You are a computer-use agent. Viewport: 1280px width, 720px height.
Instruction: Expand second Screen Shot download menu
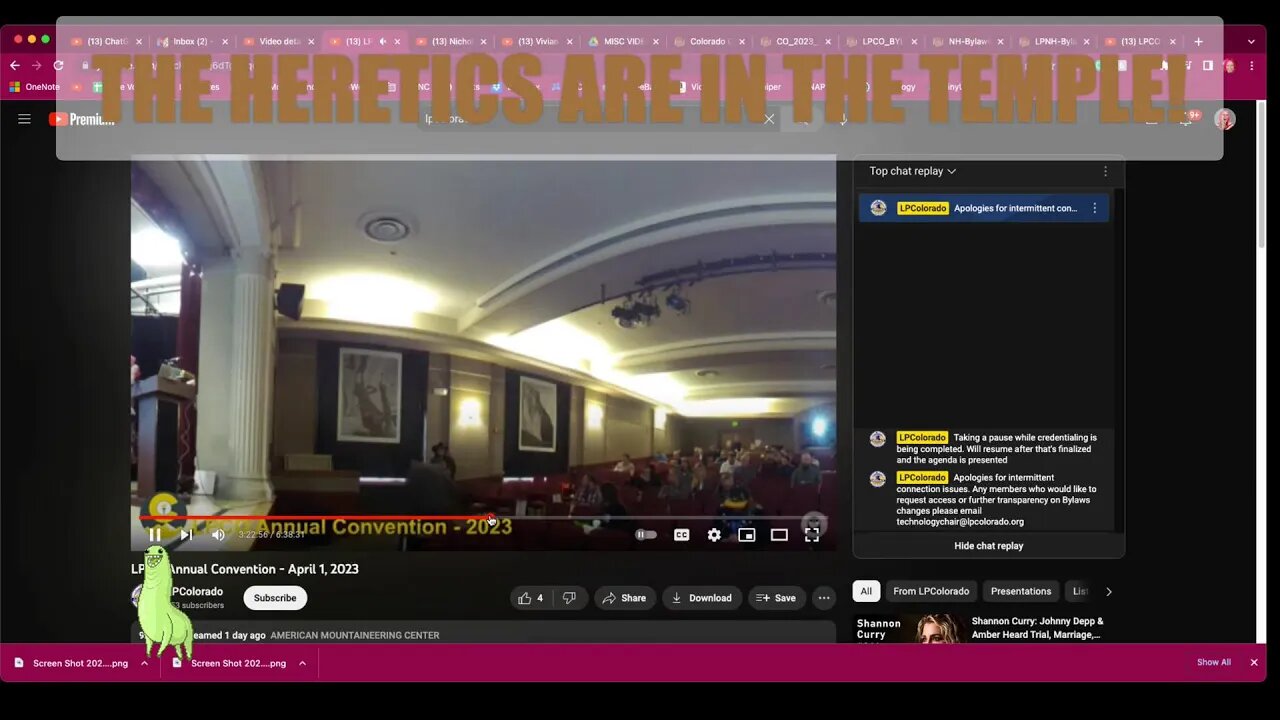(x=302, y=663)
